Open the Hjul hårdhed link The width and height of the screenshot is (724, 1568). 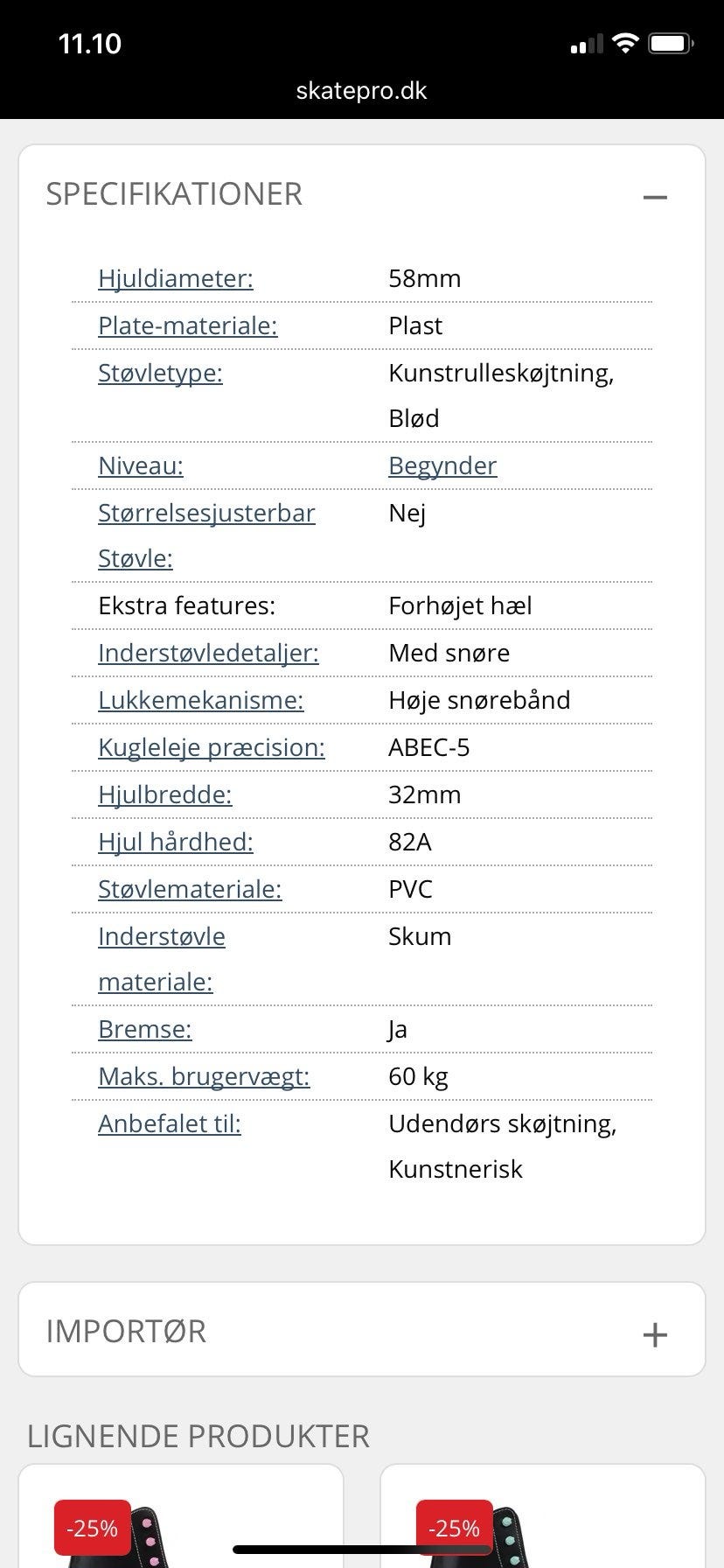pos(175,842)
